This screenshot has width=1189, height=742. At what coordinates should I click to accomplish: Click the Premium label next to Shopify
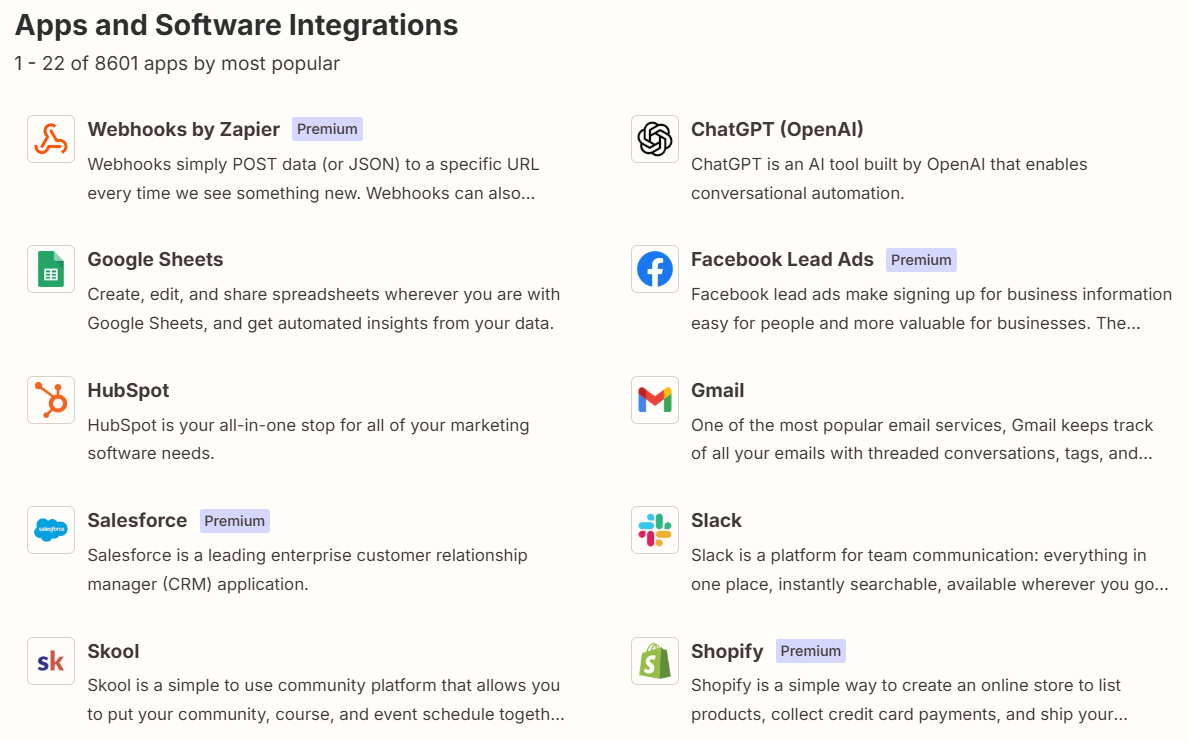click(x=810, y=650)
